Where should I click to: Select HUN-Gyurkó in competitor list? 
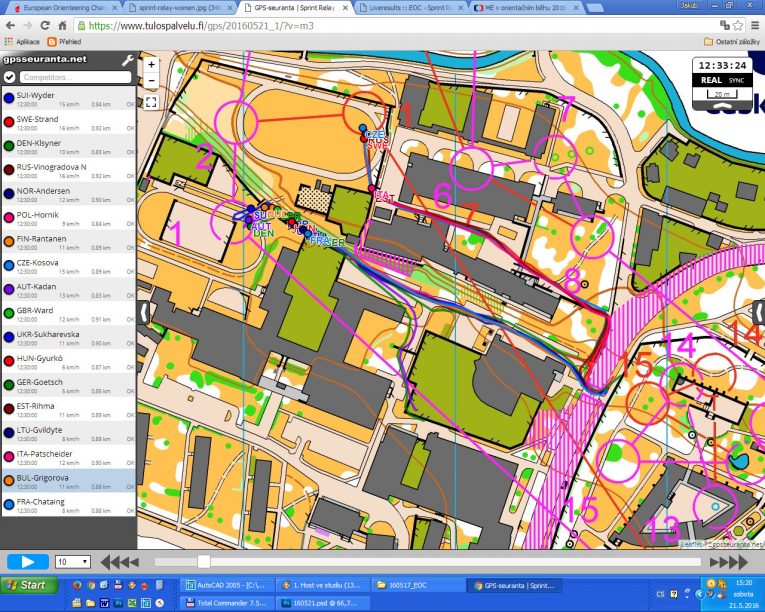pos(69,362)
